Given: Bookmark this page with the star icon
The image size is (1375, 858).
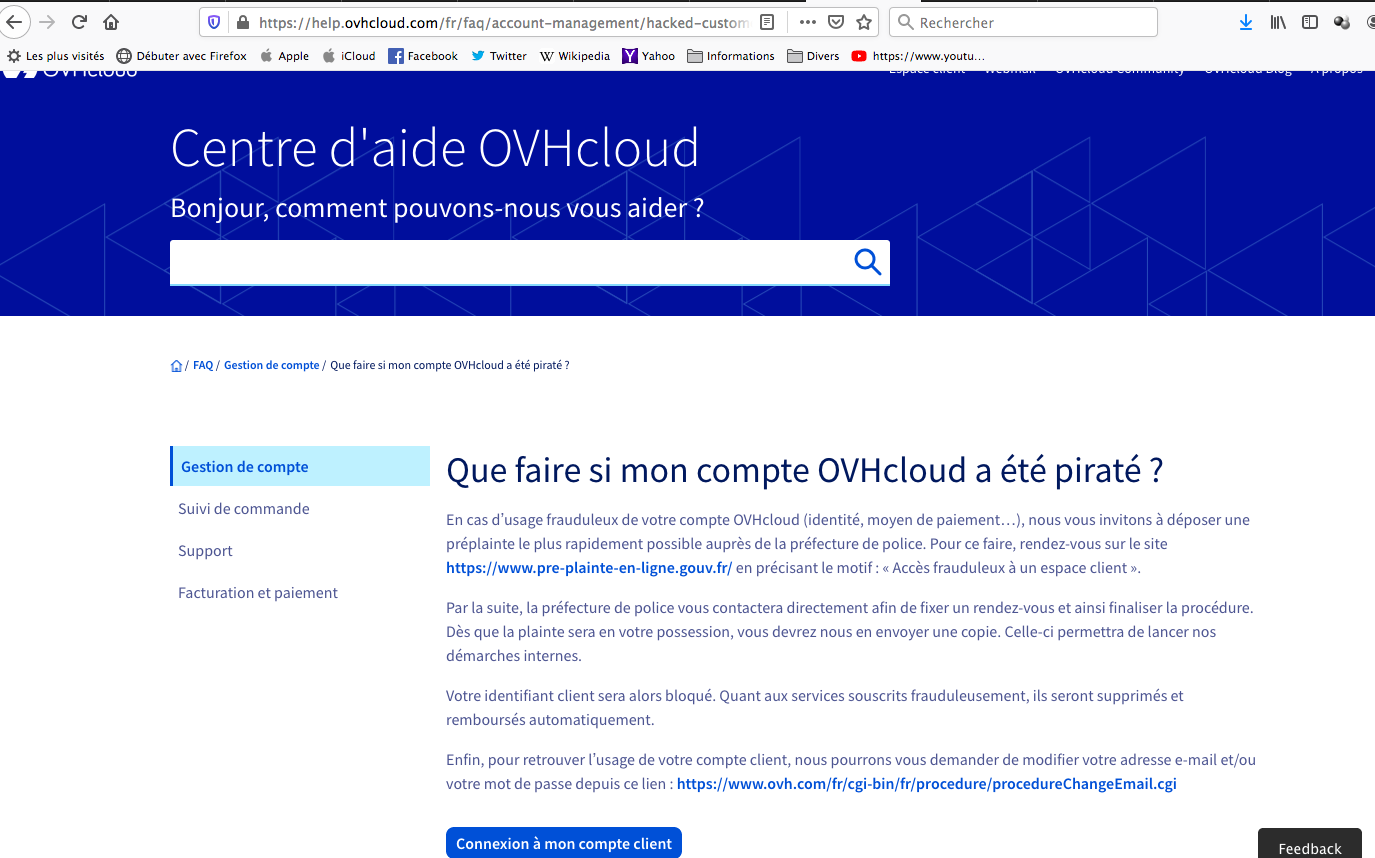Looking at the screenshot, I should tap(864, 22).
